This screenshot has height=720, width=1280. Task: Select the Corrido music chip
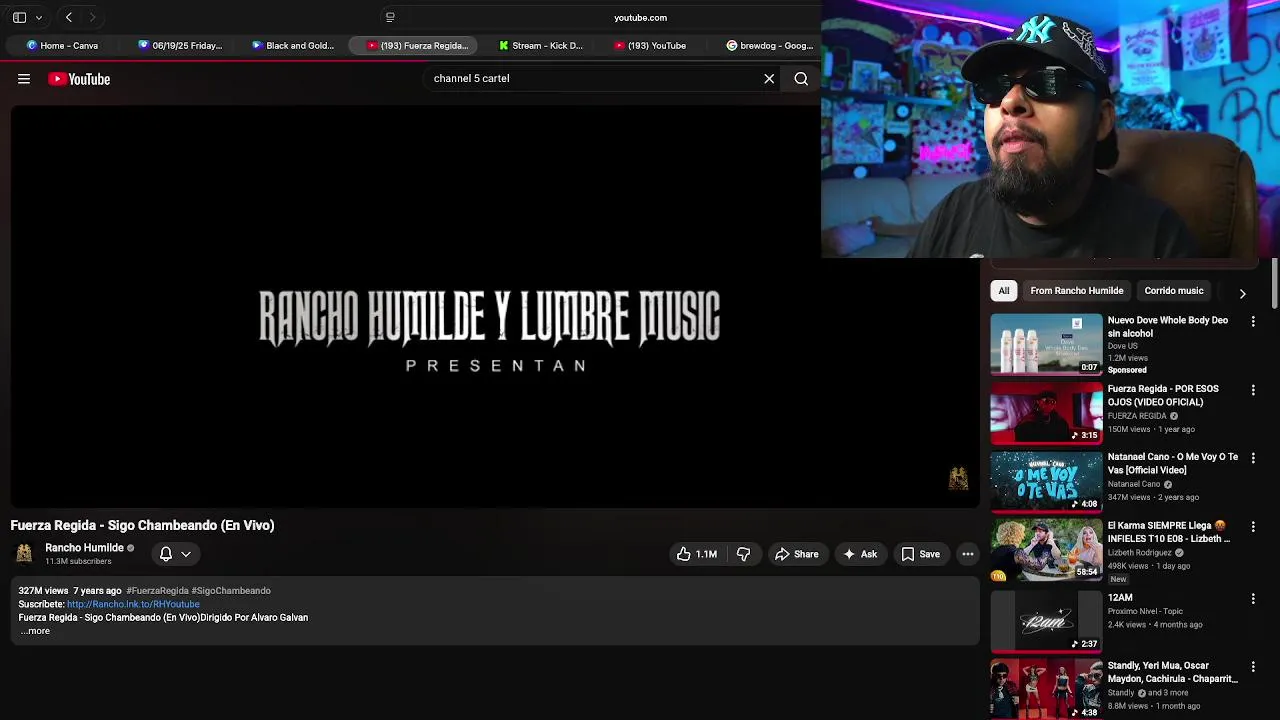(x=1174, y=291)
